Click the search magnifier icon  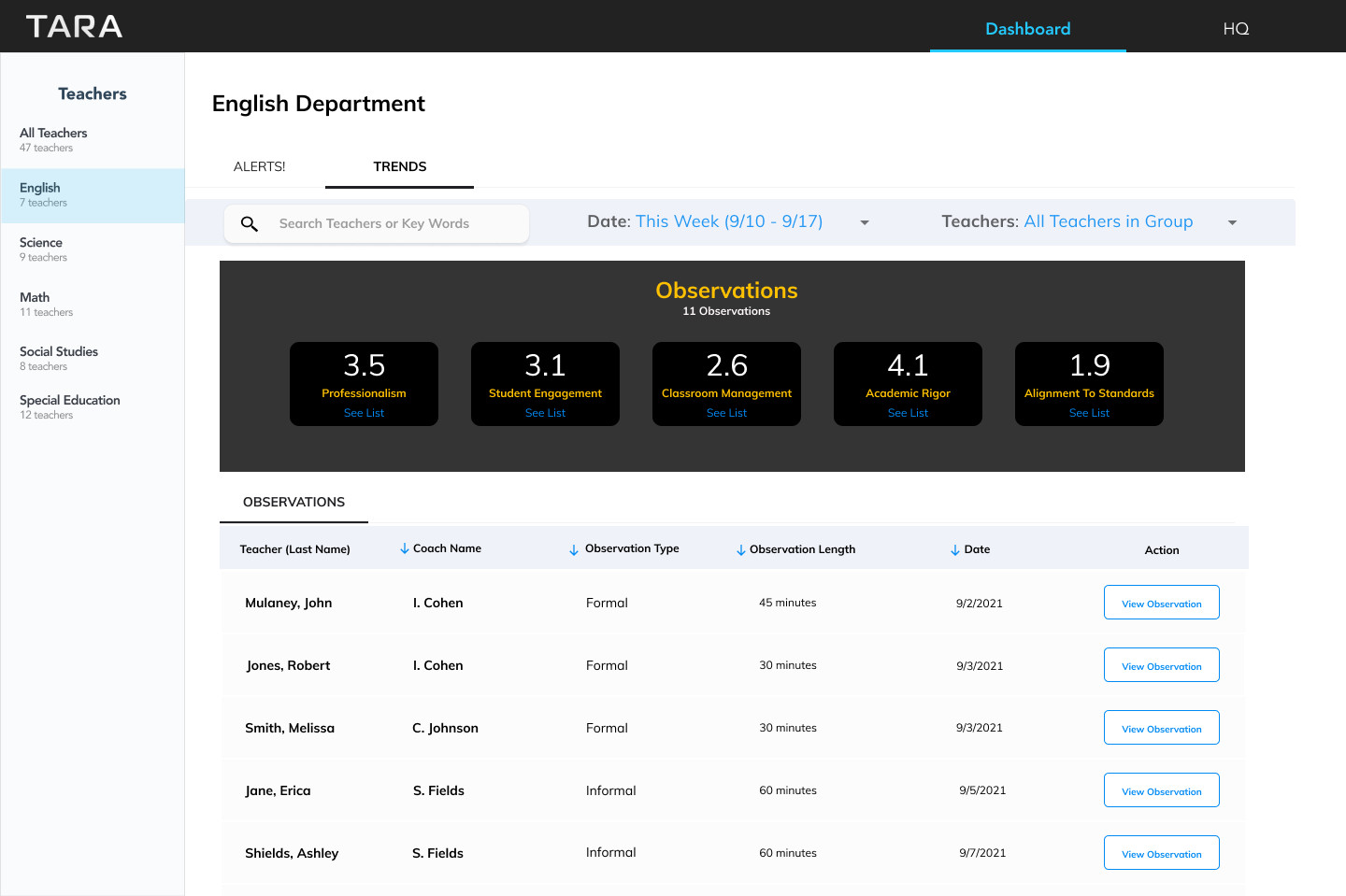click(250, 224)
